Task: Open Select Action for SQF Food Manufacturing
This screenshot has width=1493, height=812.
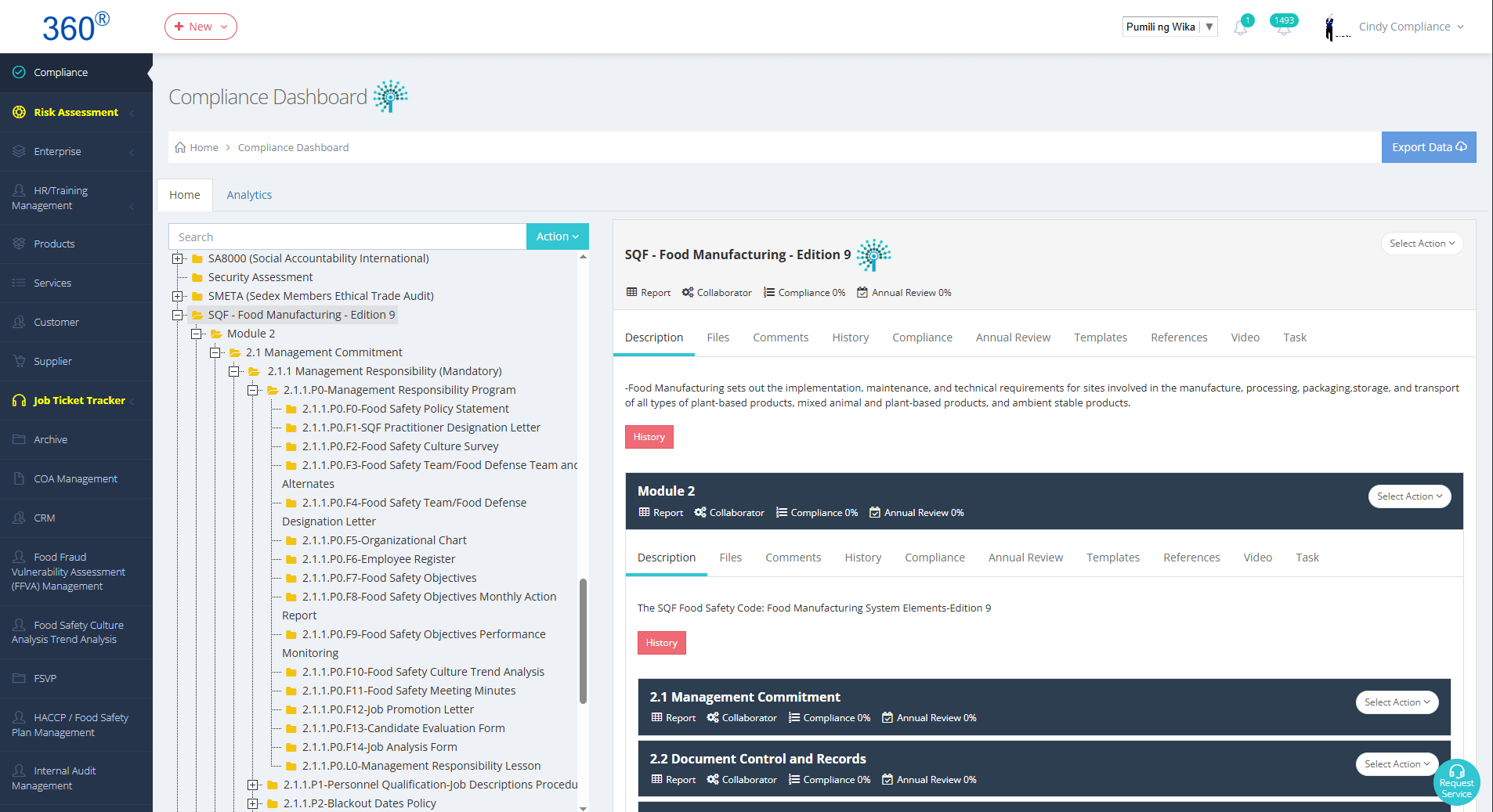Action: point(1422,244)
